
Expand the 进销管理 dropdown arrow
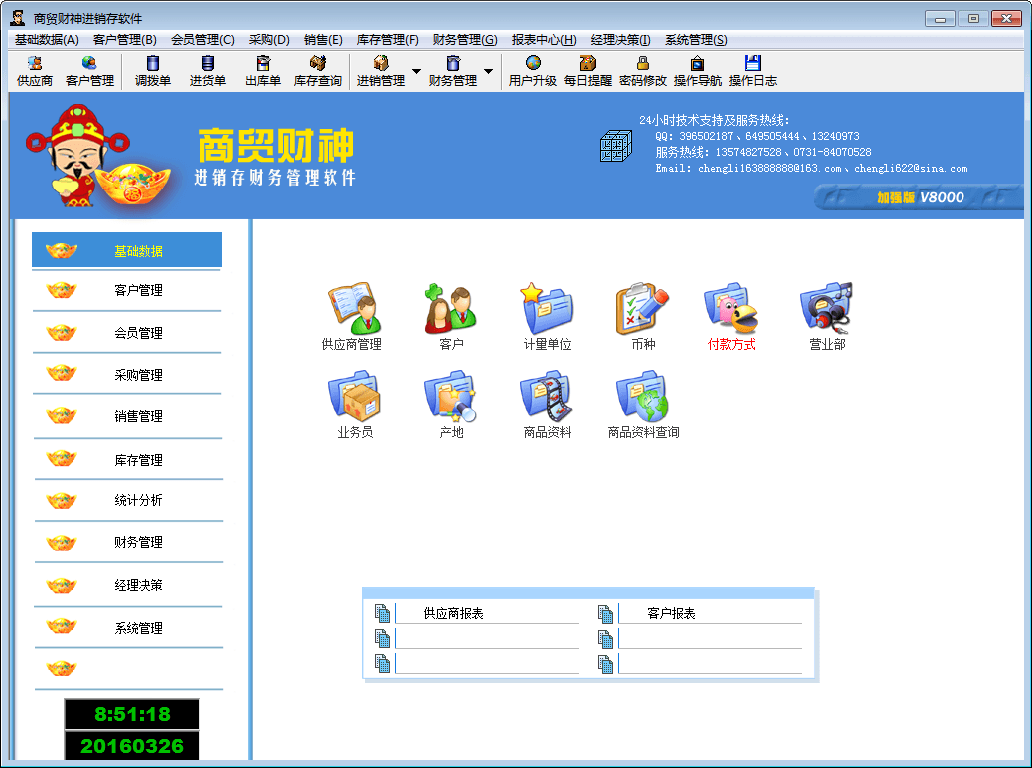point(416,71)
